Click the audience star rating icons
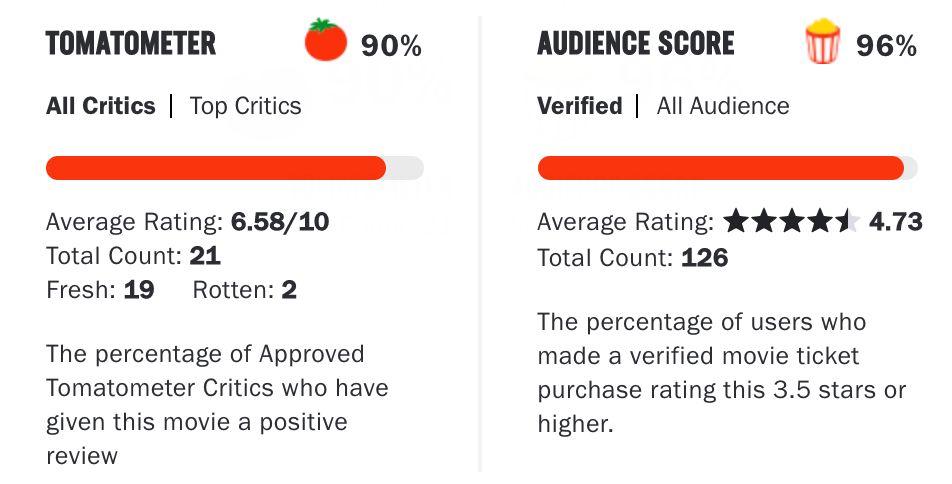The image size is (952, 484). (x=792, y=222)
